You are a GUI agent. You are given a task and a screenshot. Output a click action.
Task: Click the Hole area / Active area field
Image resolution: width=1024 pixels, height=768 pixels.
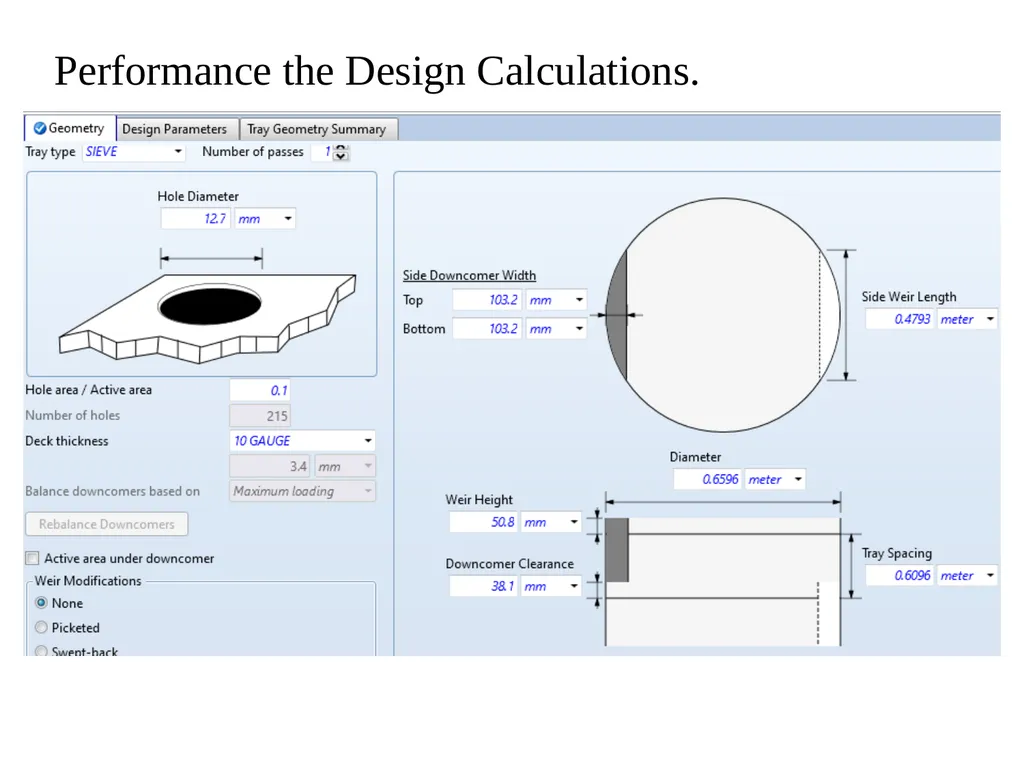(260, 391)
